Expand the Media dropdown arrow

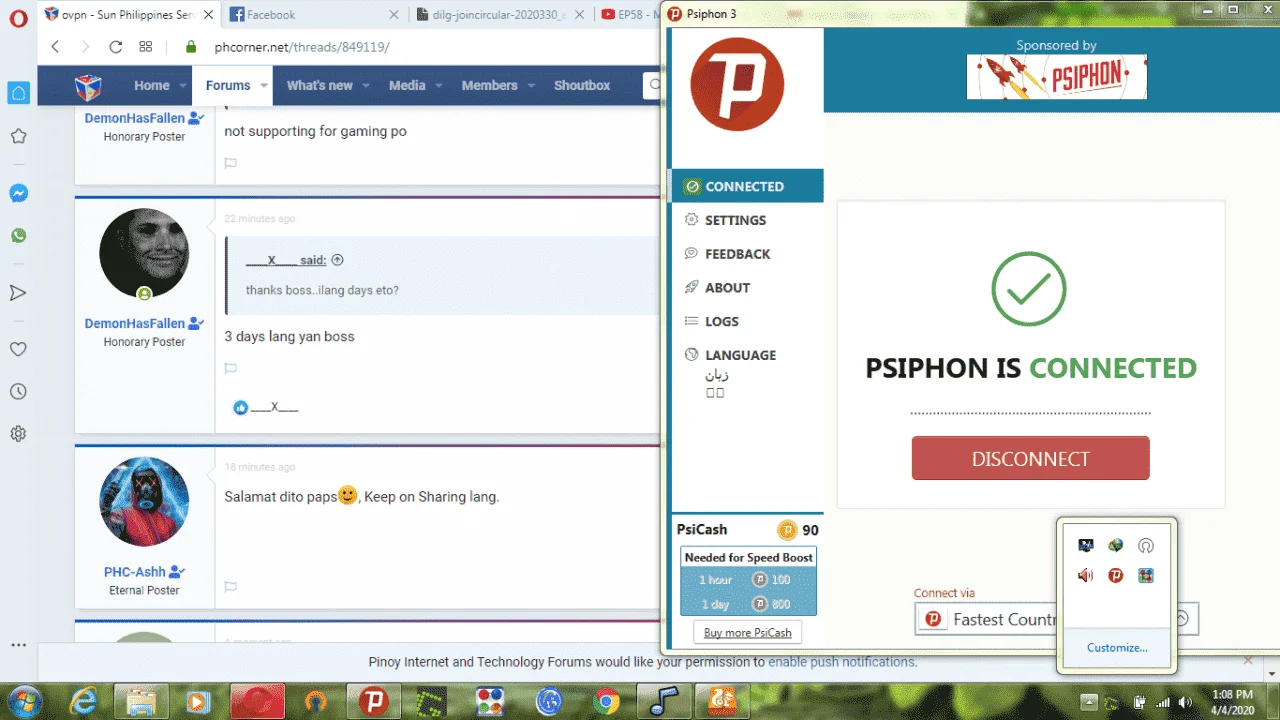[x=439, y=86]
